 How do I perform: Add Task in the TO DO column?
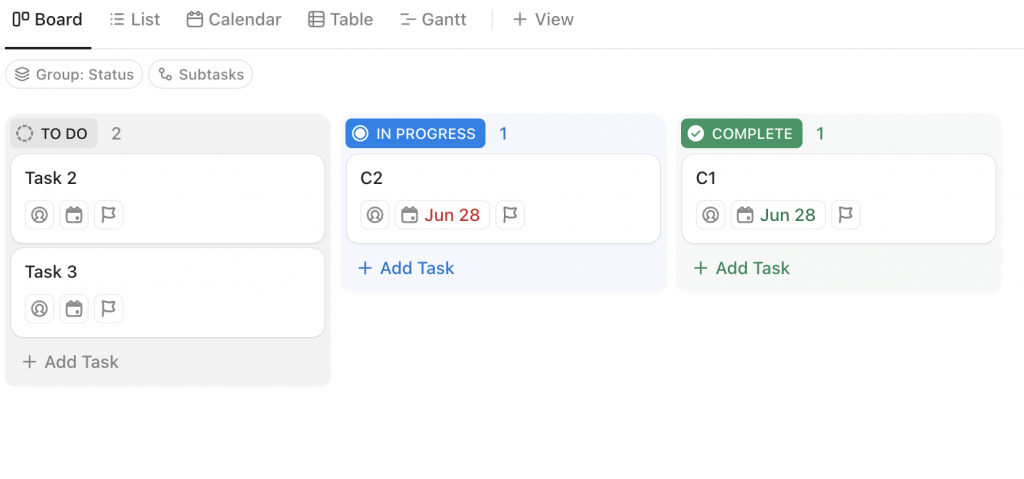point(71,362)
